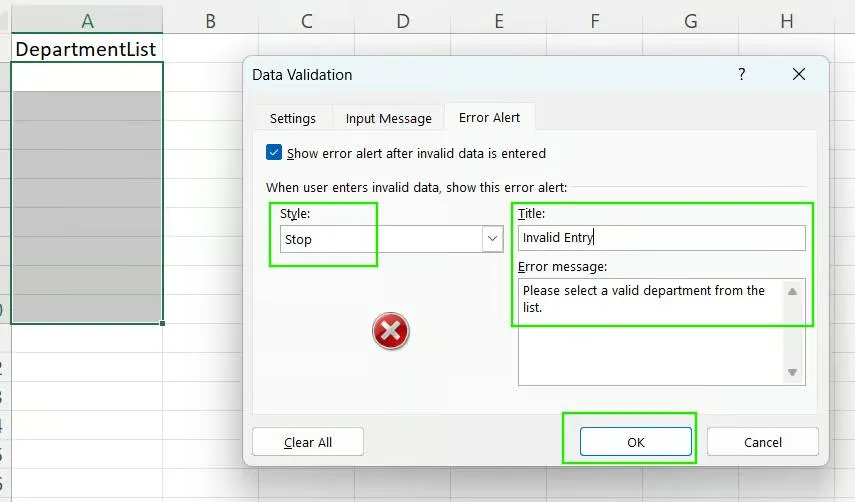The image size is (855, 502).
Task: Open the Input Message tab
Action: 388,118
